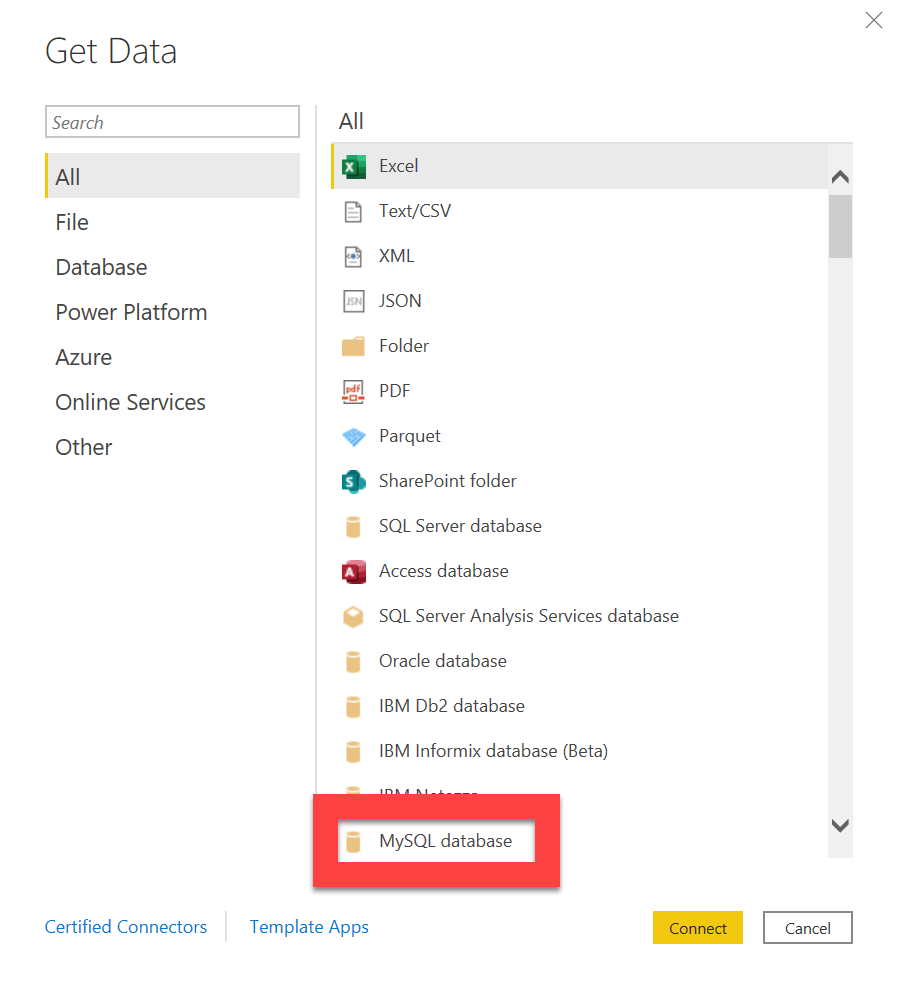Choose the Text/CSV data source
898x987 pixels.
(x=414, y=210)
